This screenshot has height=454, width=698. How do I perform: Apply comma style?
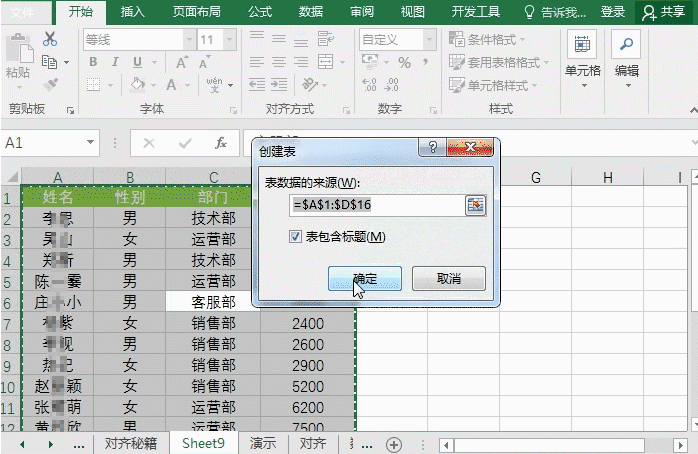(426, 62)
